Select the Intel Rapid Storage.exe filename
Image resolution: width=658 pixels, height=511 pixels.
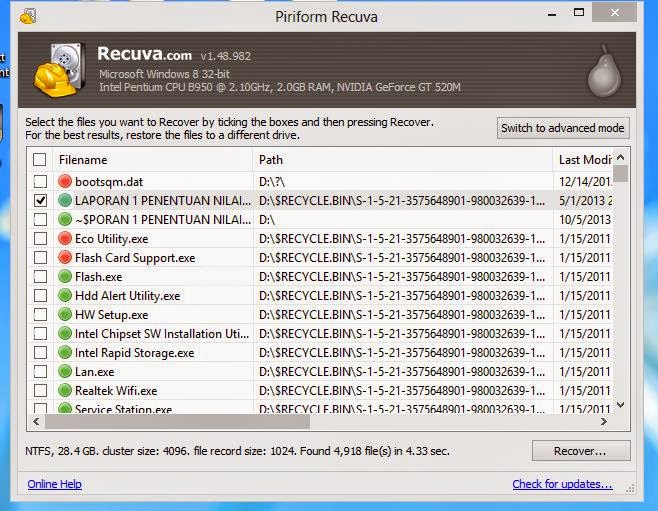(x=134, y=352)
